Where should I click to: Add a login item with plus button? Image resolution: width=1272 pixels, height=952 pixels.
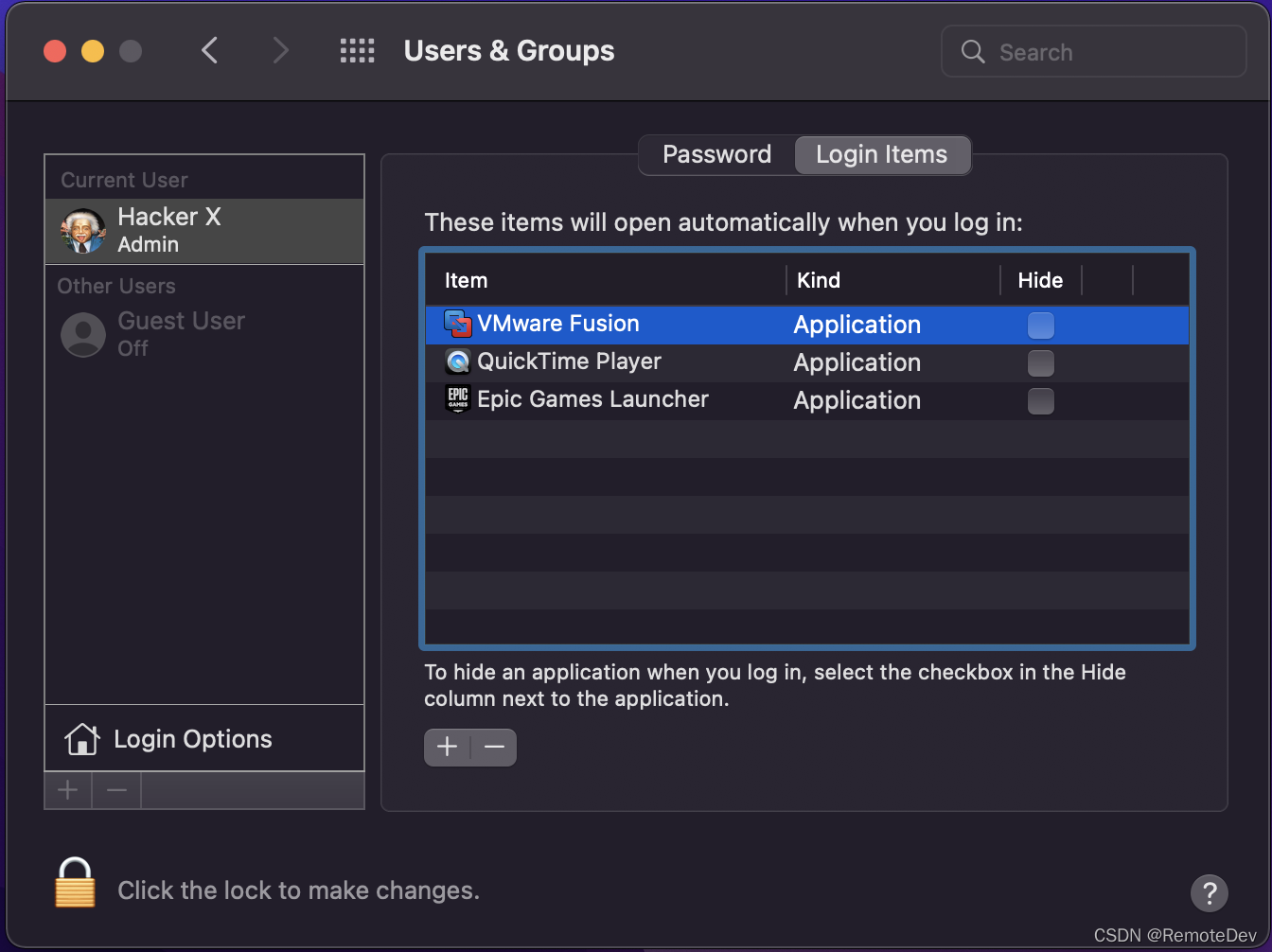(447, 748)
